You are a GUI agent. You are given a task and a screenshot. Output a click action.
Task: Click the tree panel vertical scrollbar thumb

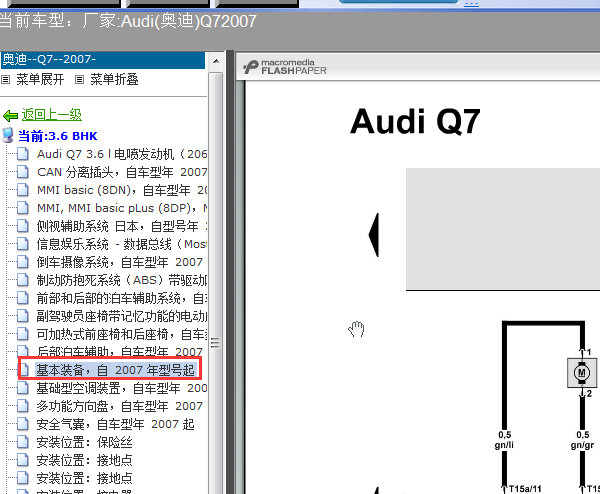coord(216,283)
